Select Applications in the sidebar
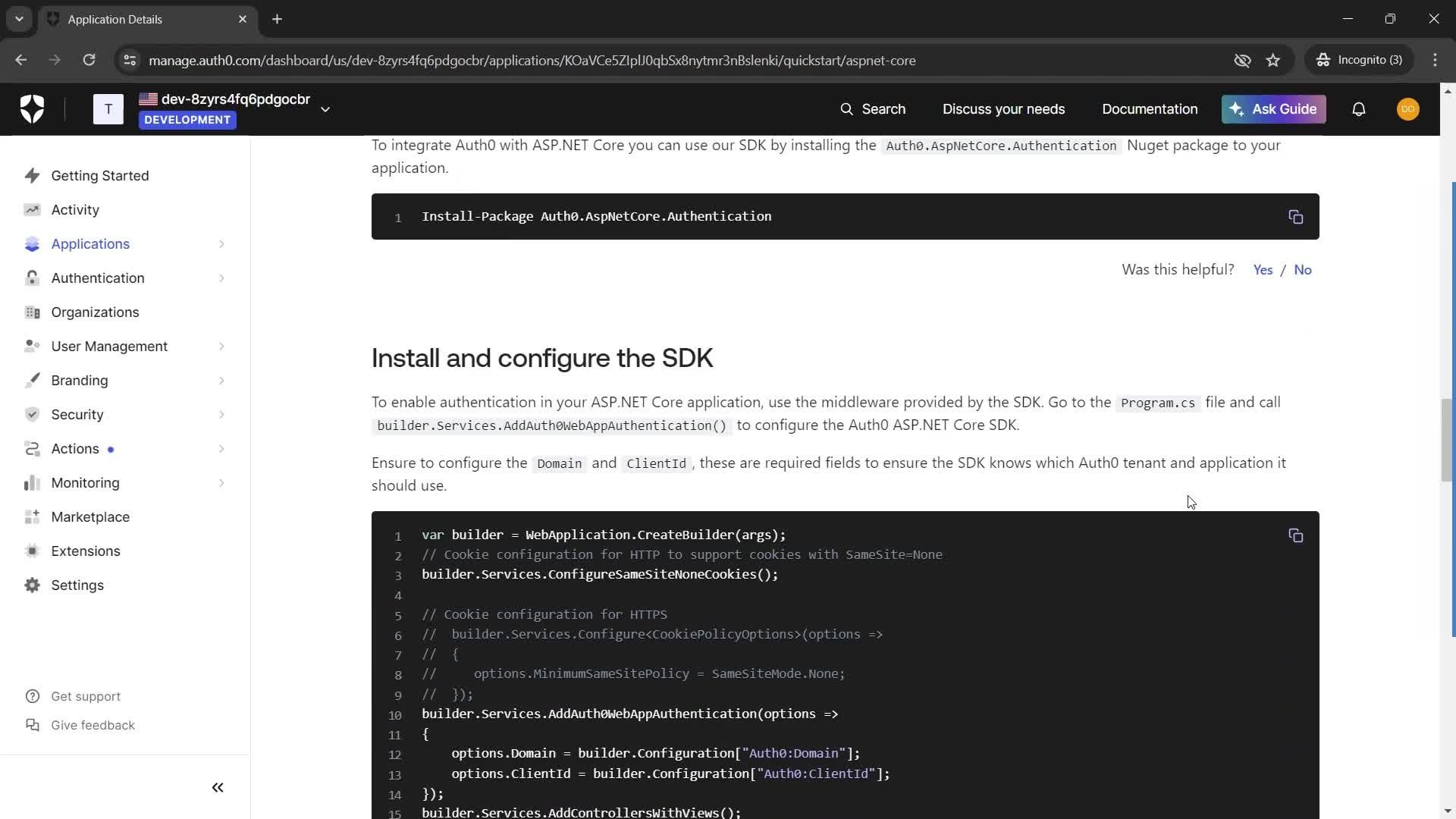This screenshot has width=1456, height=819. [90, 244]
